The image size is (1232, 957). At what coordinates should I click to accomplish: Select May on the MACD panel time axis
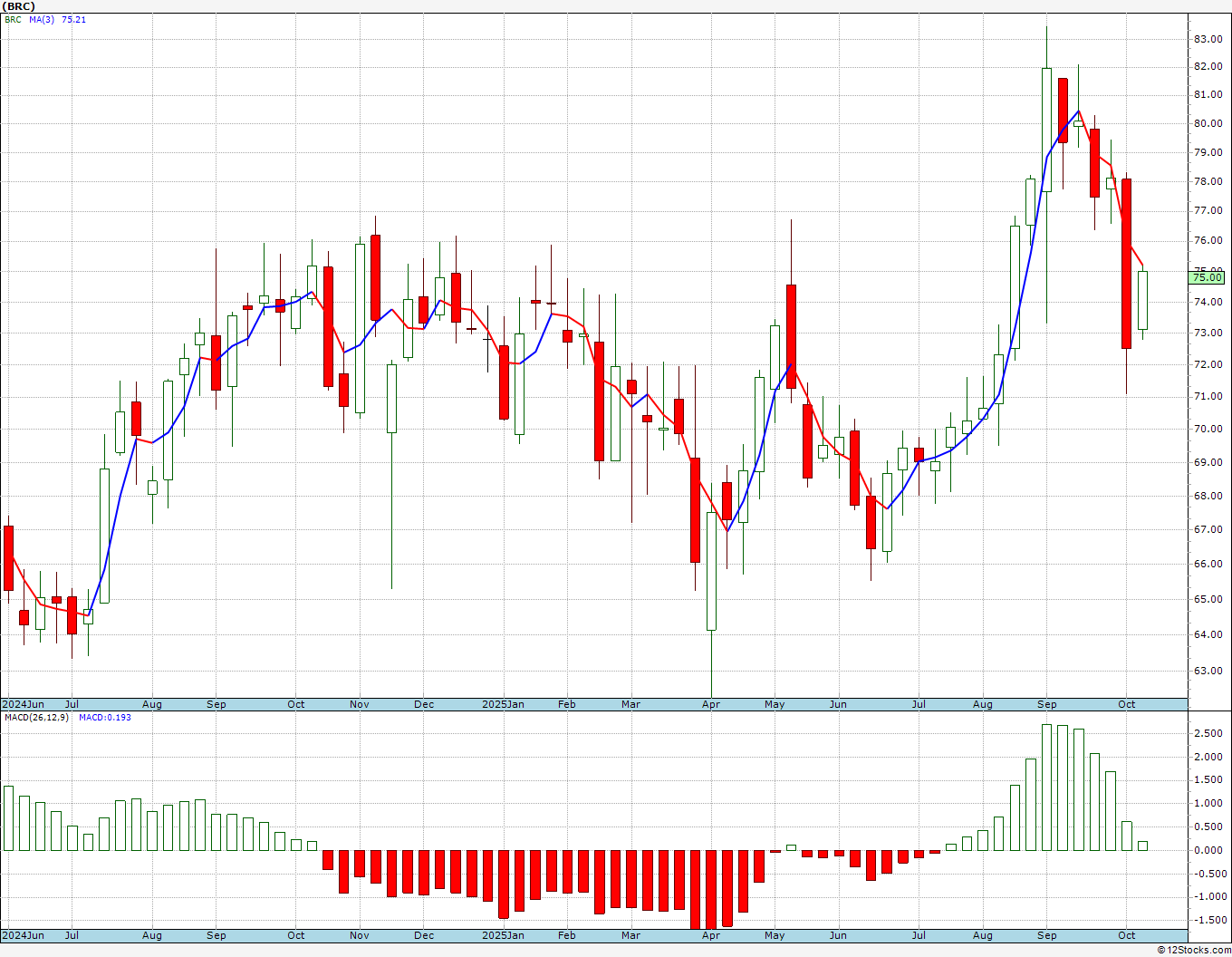[775, 935]
